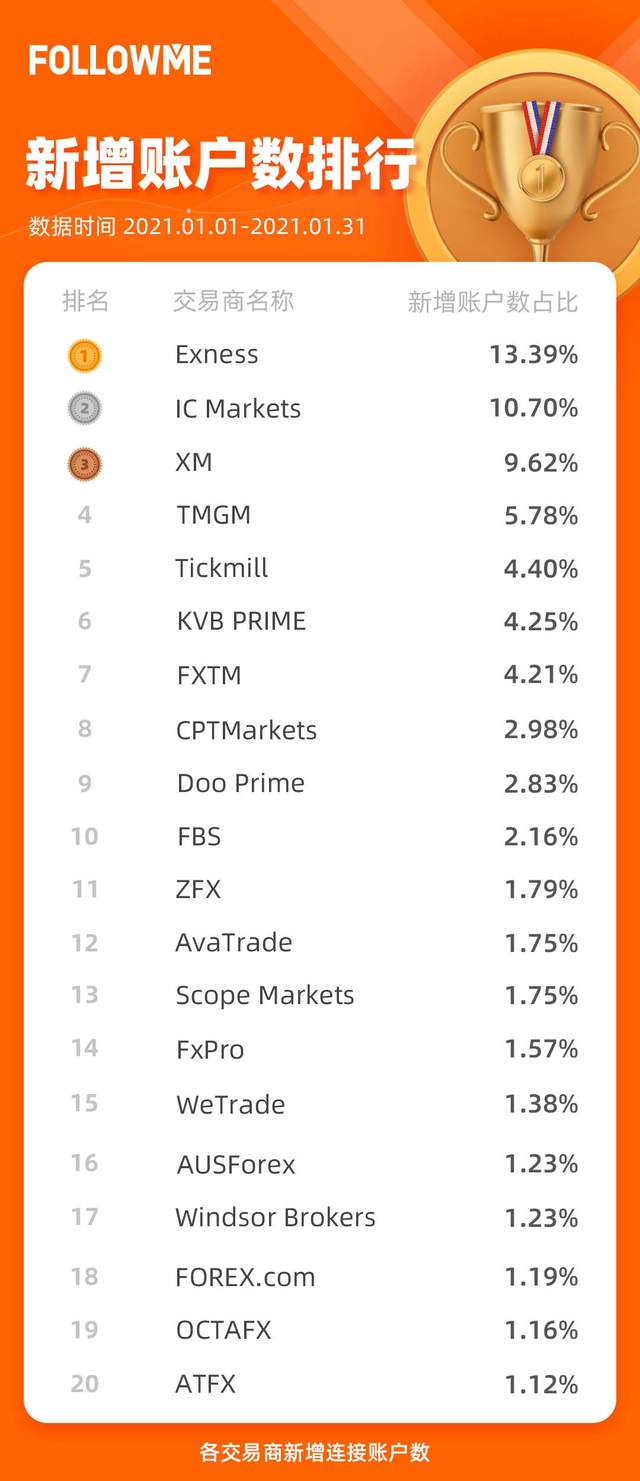Click the 新增账户数排行 title
The width and height of the screenshot is (640, 1481).
(221, 166)
